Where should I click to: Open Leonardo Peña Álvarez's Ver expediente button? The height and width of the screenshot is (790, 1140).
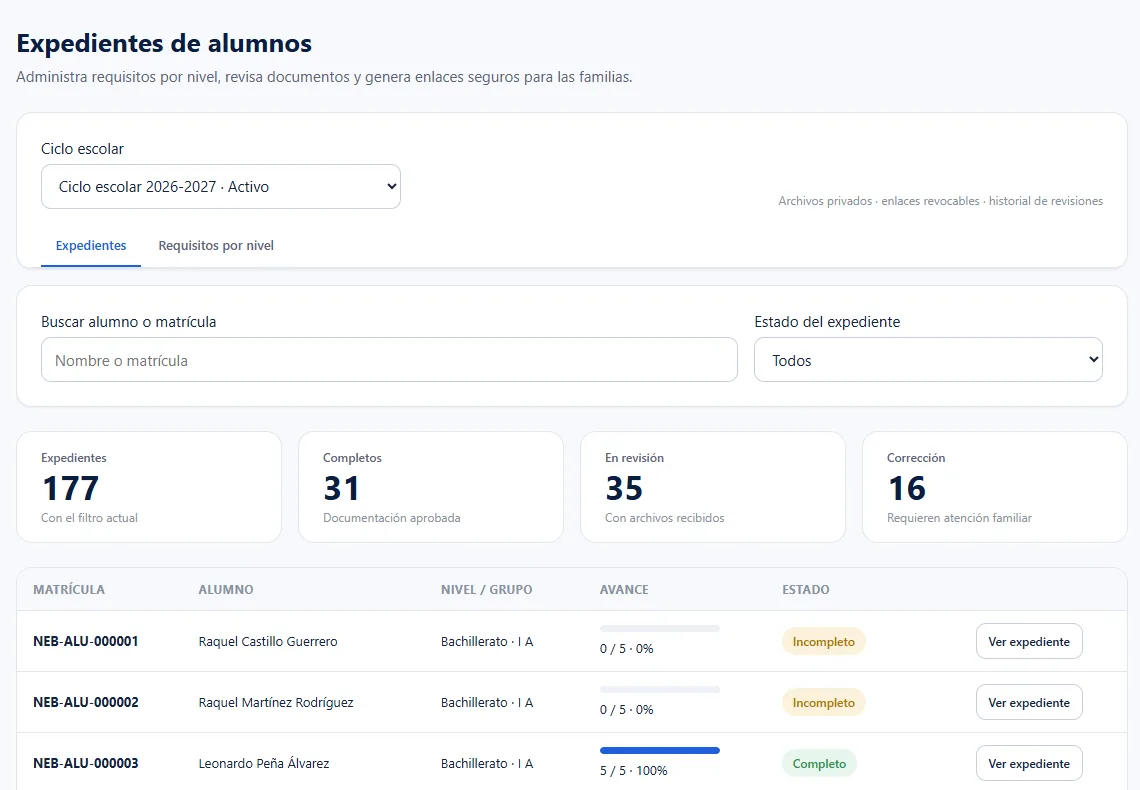coord(1029,764)
